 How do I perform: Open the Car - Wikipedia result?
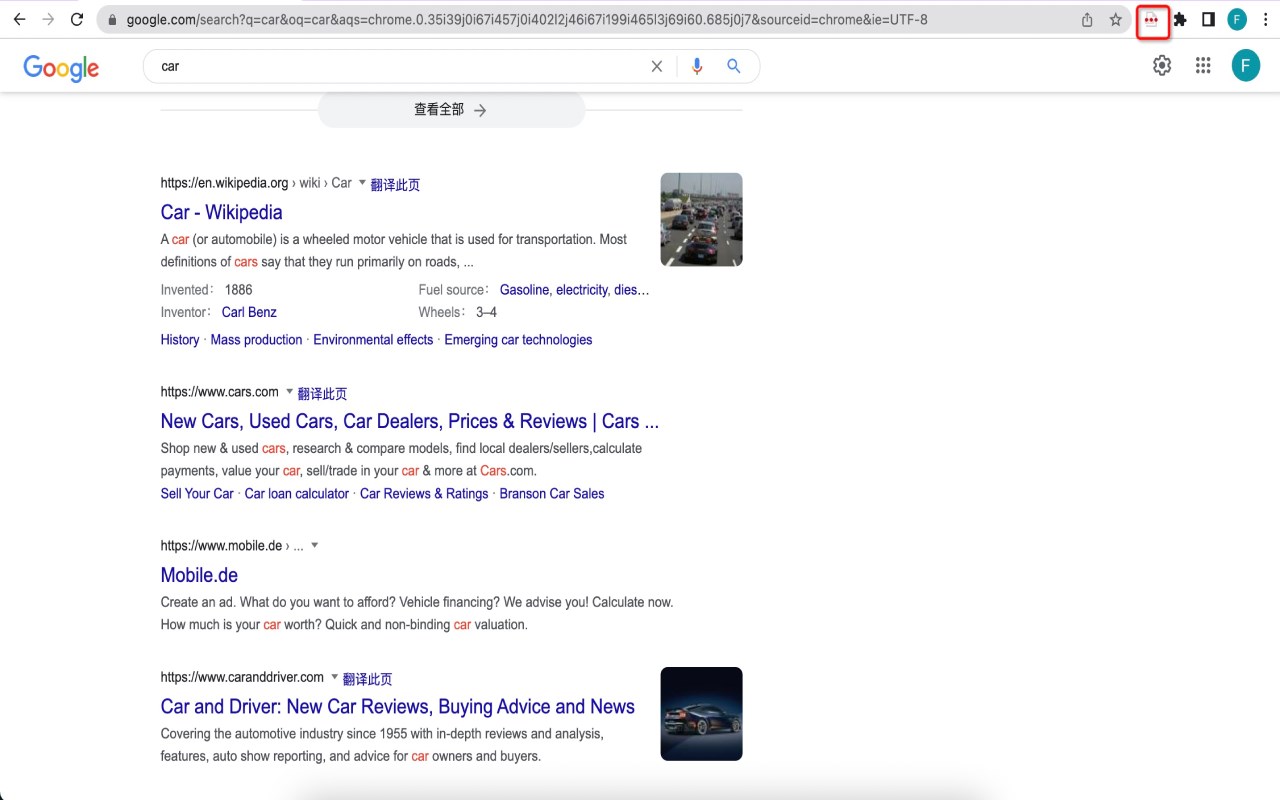pos(222,212)
